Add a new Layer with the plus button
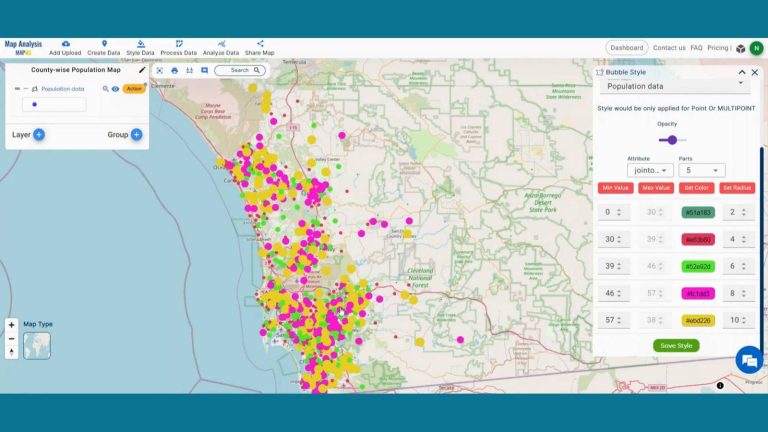This screenshot has width=768, height=432. 39,134
